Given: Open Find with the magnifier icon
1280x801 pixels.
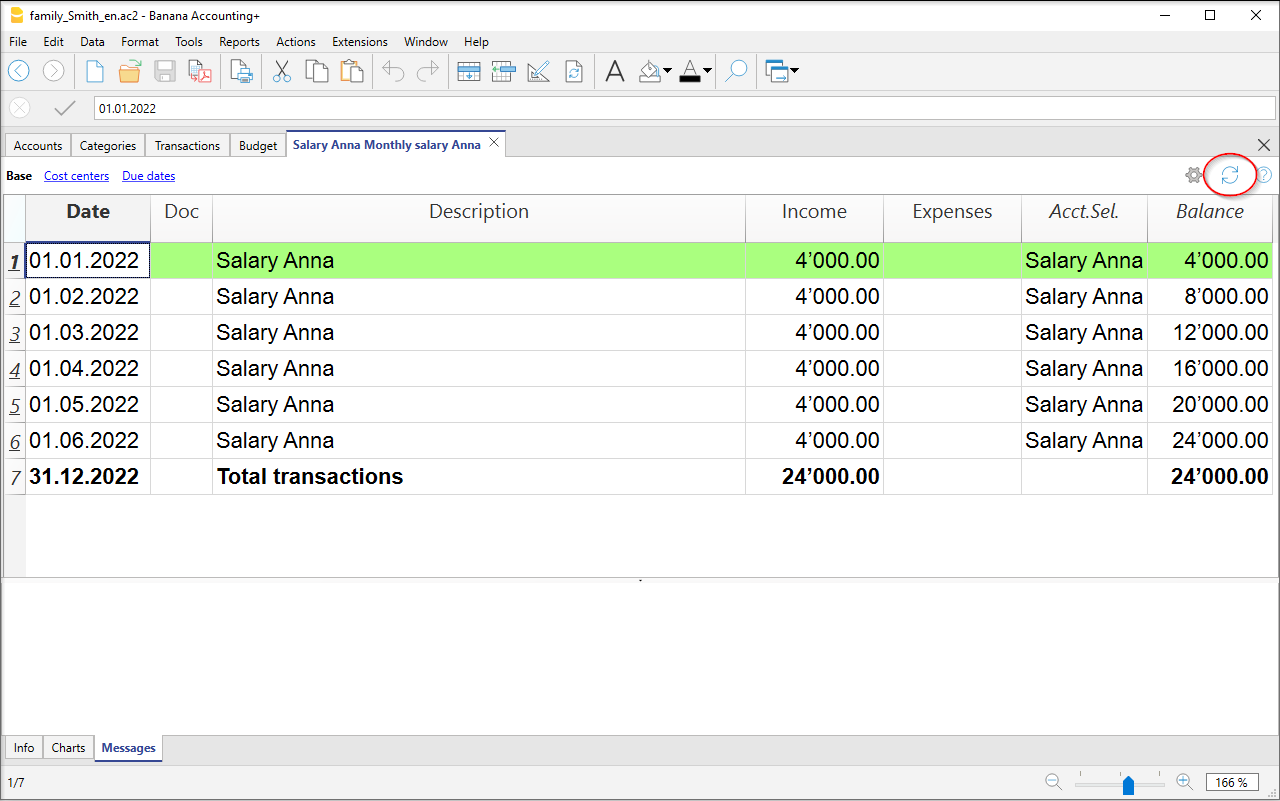Looking at the screenshot, I should [736, 71].
